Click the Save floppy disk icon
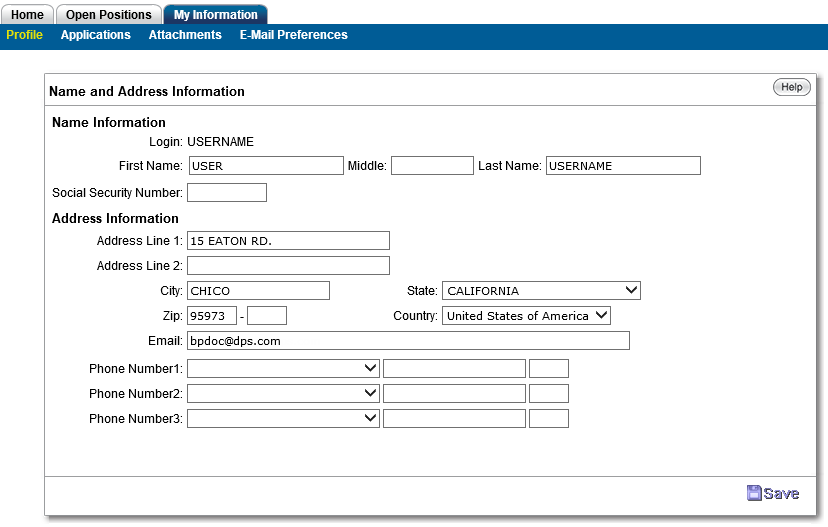Viewport: 828px width, 527px height. click(x=754, y=493)
